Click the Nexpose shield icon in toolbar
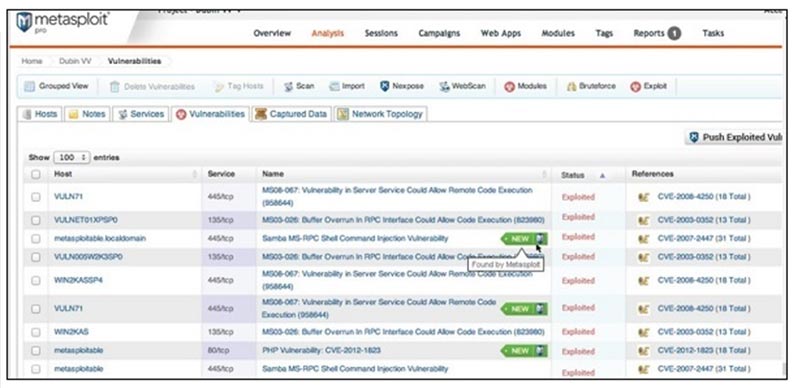This screenshot has height=388, width=800. (x=385, y=86)
